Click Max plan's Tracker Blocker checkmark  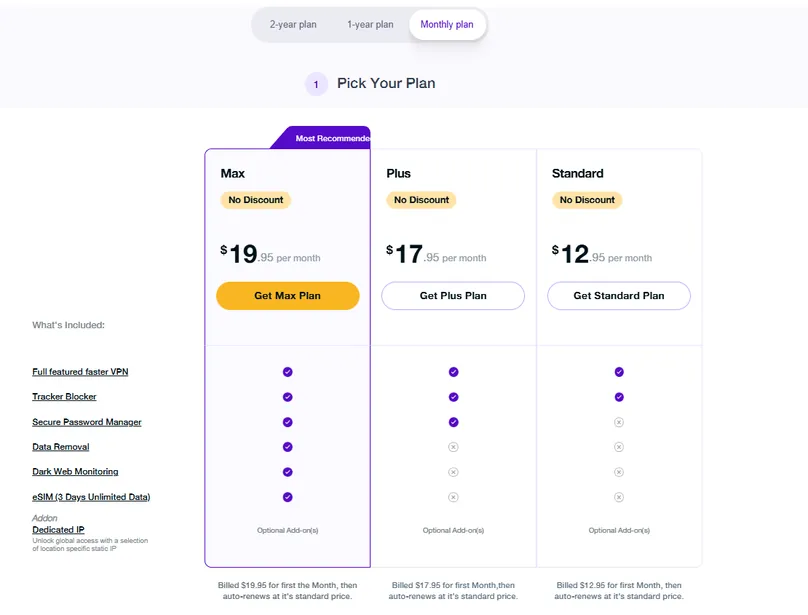[x=288, y=397]
